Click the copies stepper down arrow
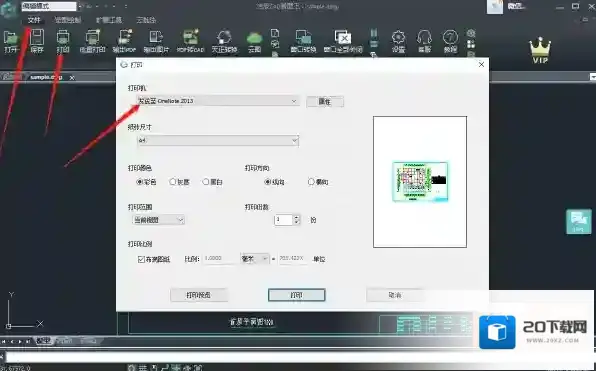This screenshot has width=596, height=371. click(x=296, y=222)
